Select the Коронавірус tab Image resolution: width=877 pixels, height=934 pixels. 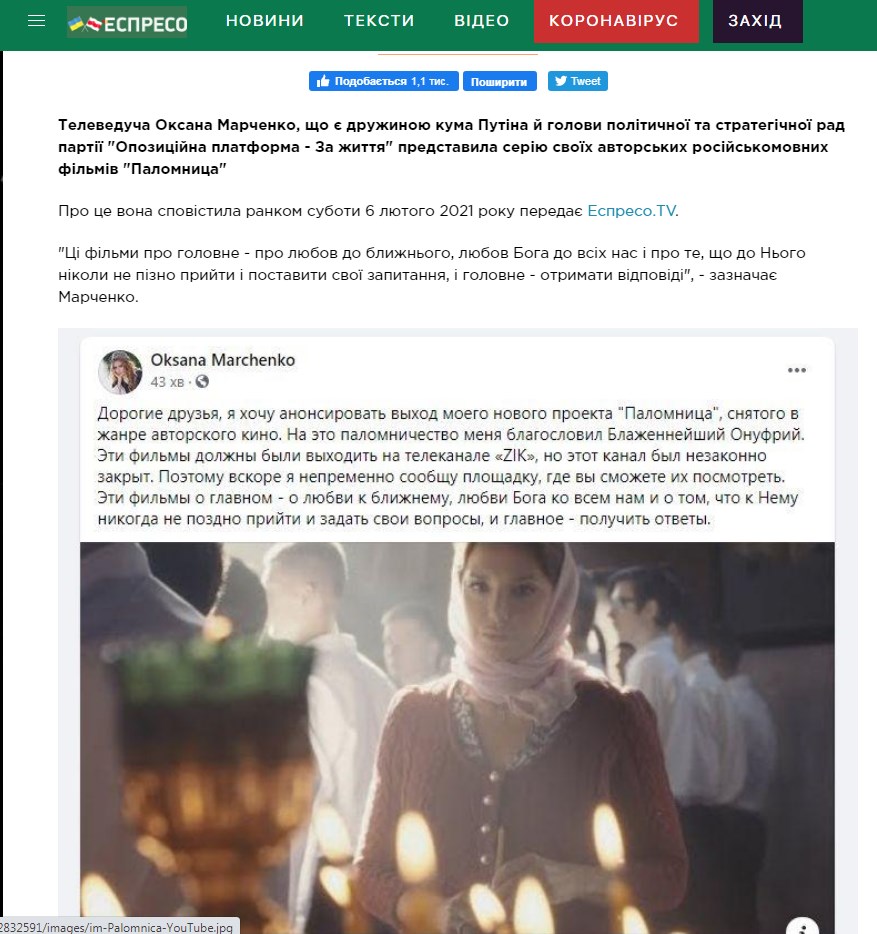pos(615,21)
